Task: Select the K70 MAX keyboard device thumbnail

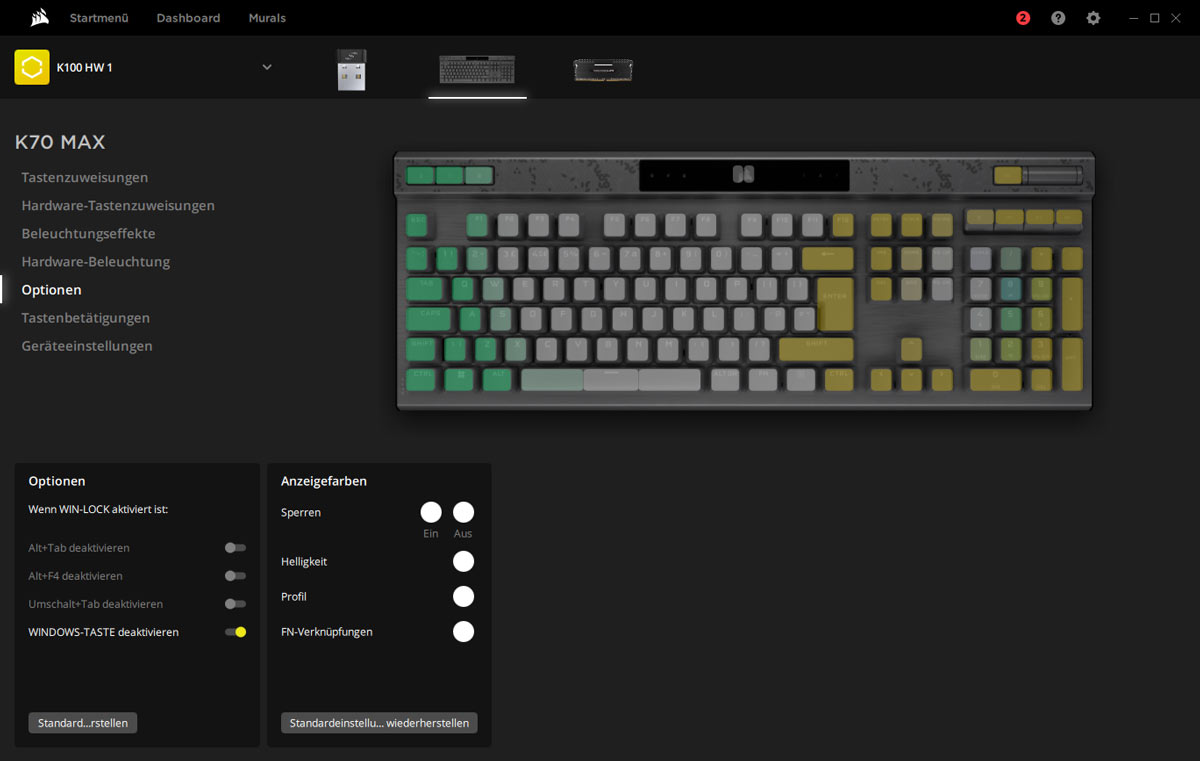Action: pos(477,69)
